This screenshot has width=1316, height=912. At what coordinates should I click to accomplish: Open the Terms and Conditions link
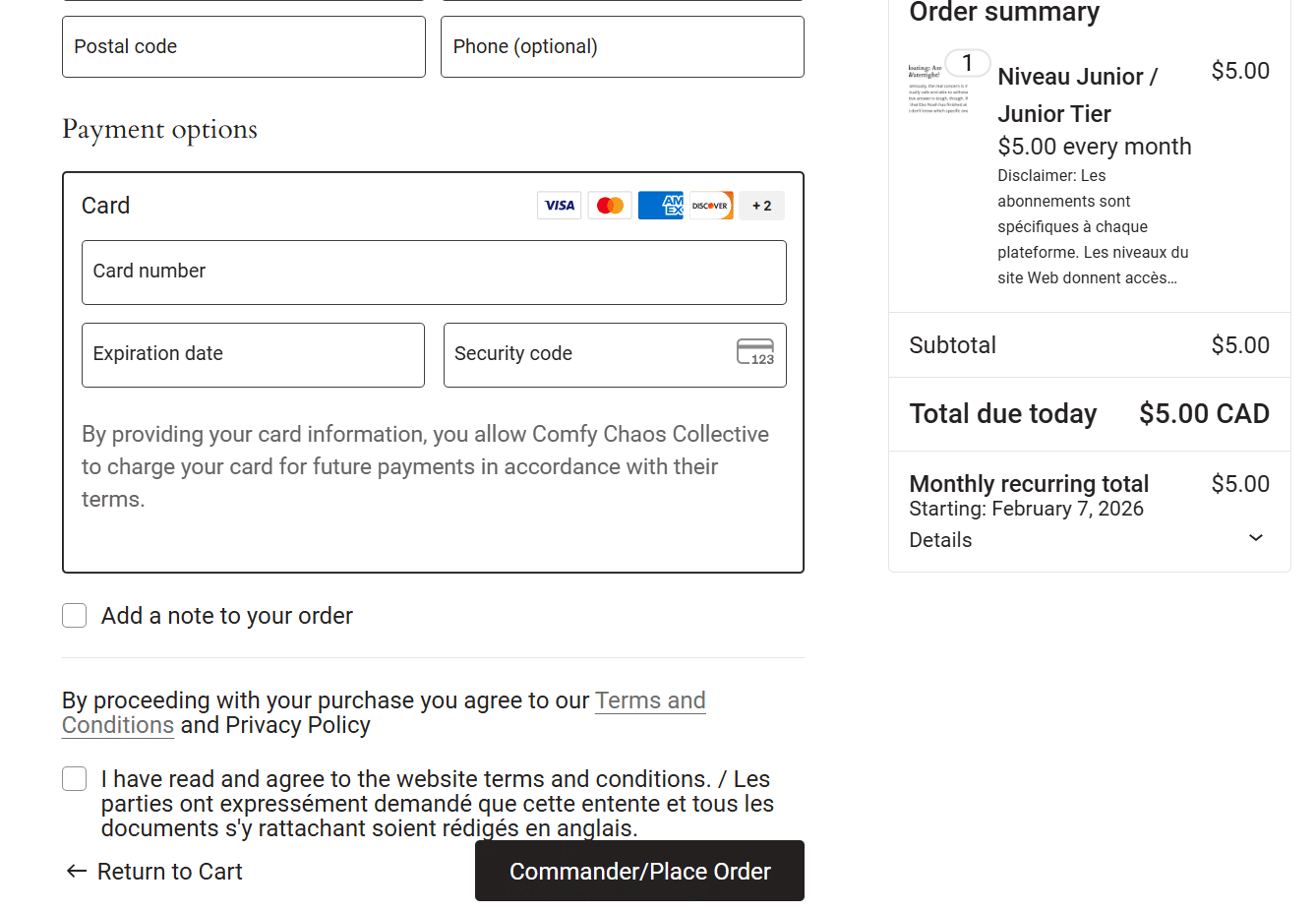coord(650,700)
